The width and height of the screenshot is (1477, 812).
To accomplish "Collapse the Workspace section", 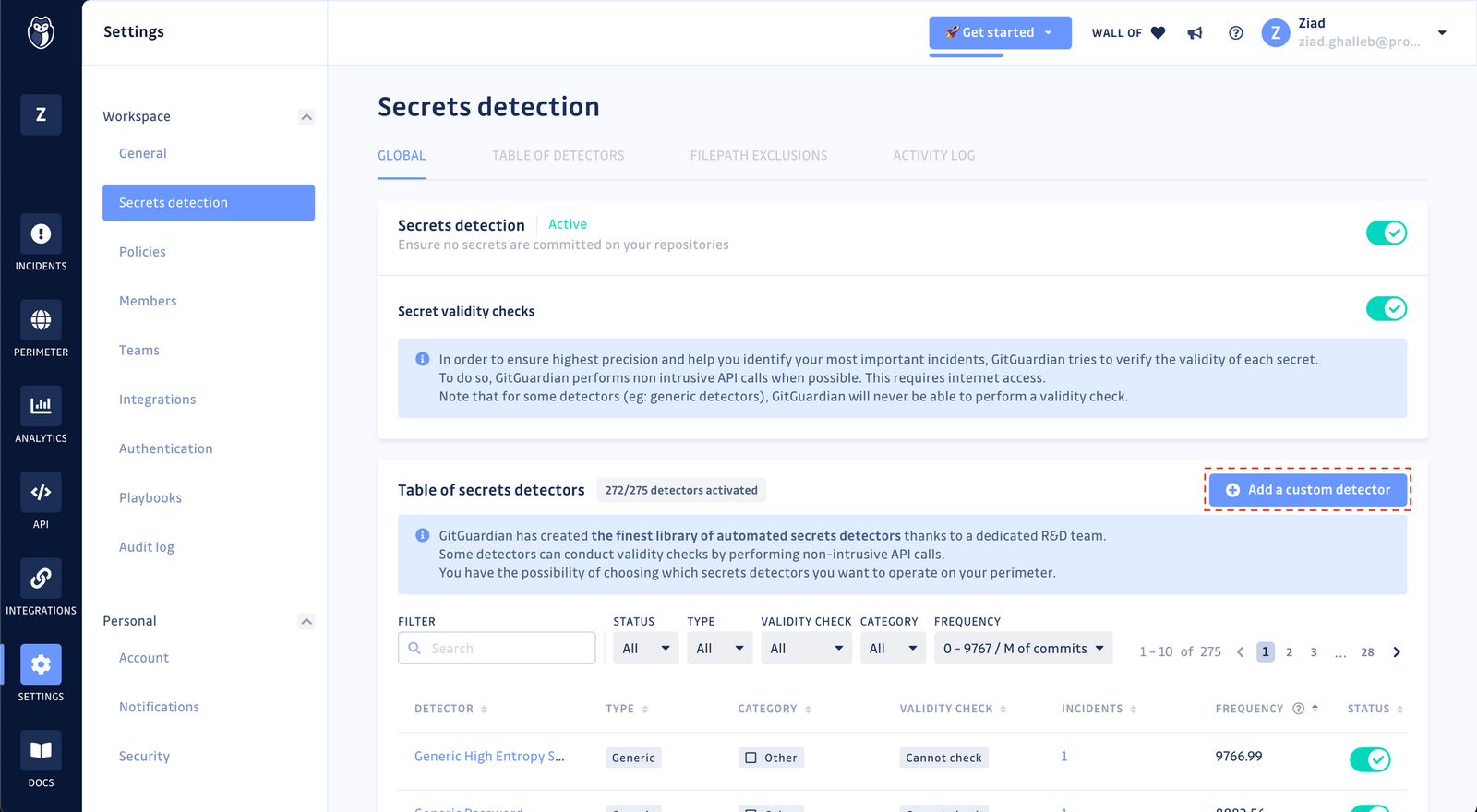I will pos(306,117).
